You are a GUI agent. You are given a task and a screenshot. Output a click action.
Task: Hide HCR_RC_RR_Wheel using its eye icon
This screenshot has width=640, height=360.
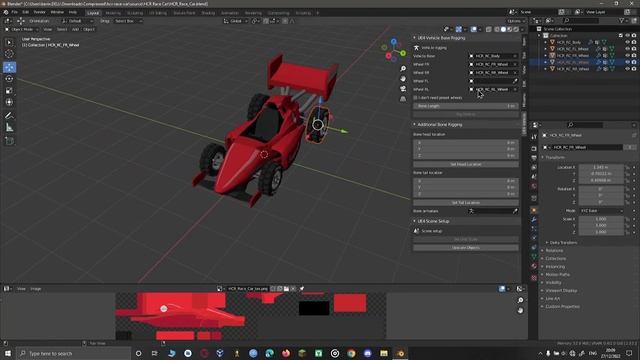click(x=627, y=69)
